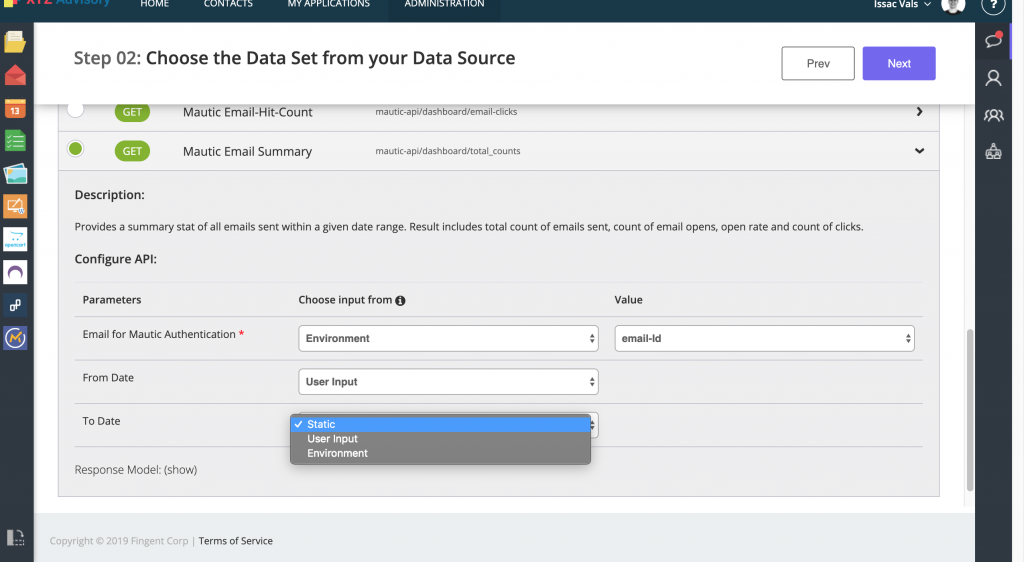Click the Email for Mautic Authentication label
The width and height of the screenshot is (1024, 562).
159,334
